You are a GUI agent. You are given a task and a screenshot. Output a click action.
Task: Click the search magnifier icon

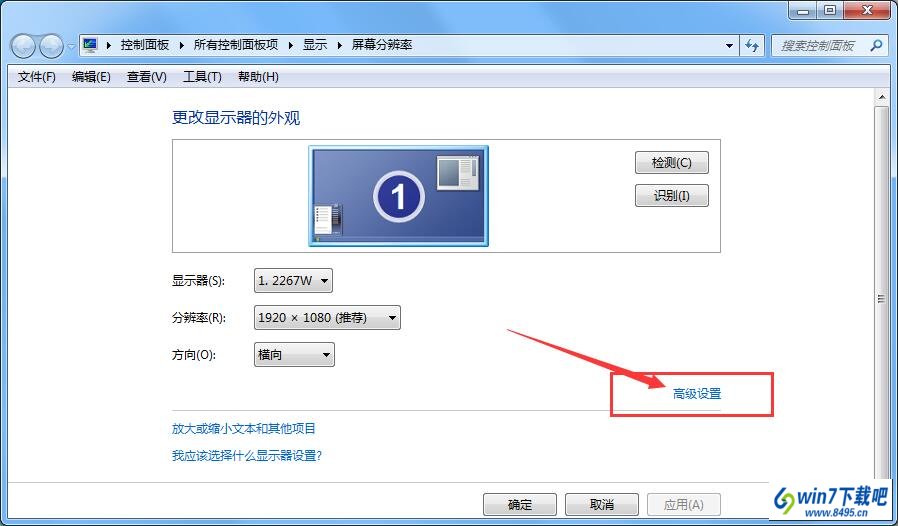876,45
